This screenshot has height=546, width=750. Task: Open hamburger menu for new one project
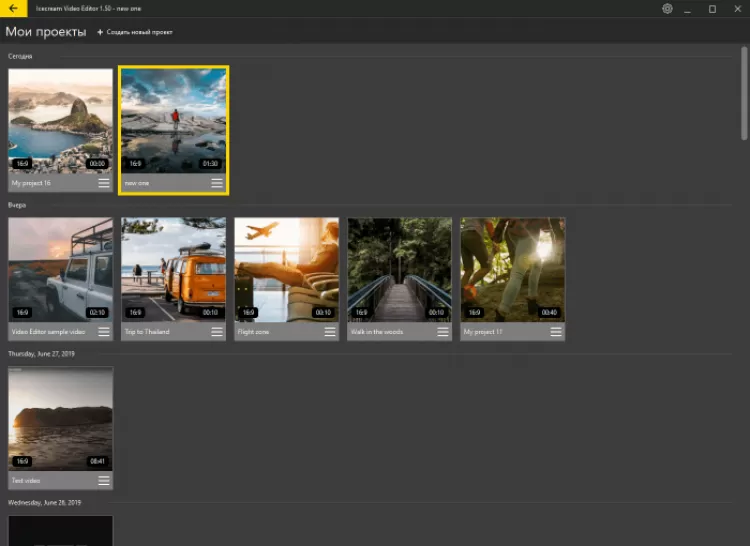point(217,184)
